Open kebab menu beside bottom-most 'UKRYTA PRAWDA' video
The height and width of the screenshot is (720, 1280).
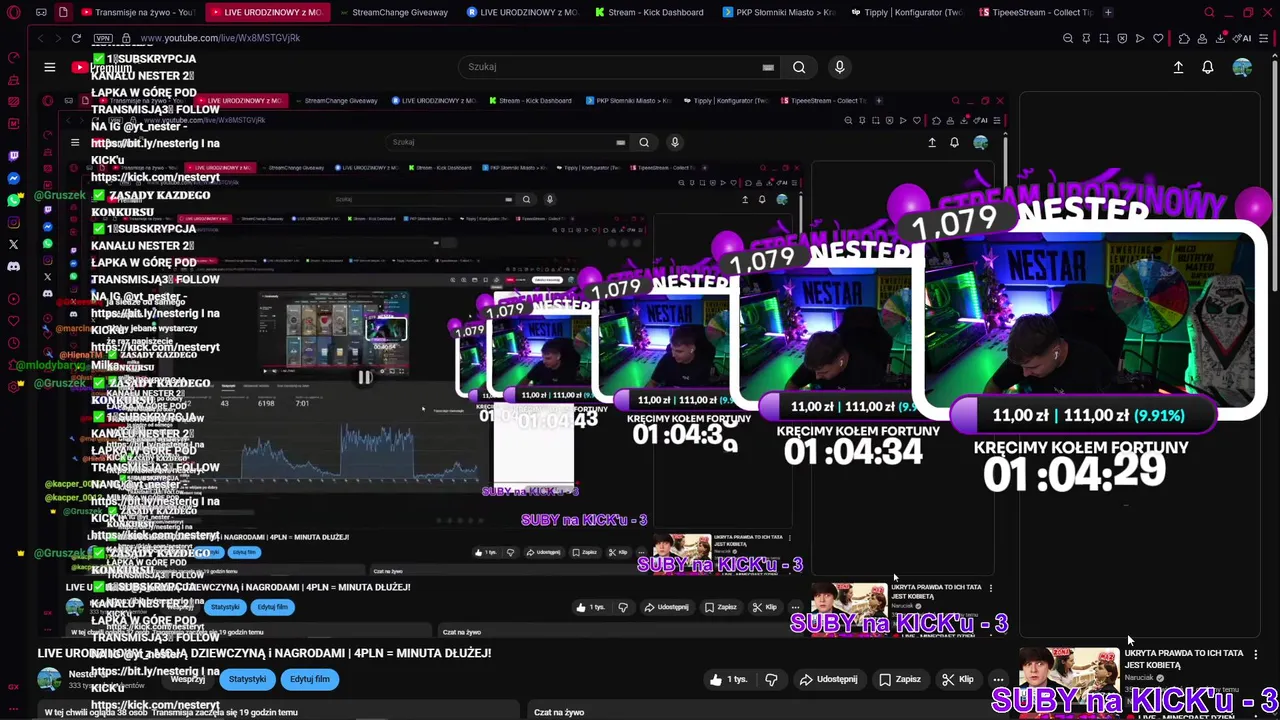pyautogui.click(x=1256, y=655)
